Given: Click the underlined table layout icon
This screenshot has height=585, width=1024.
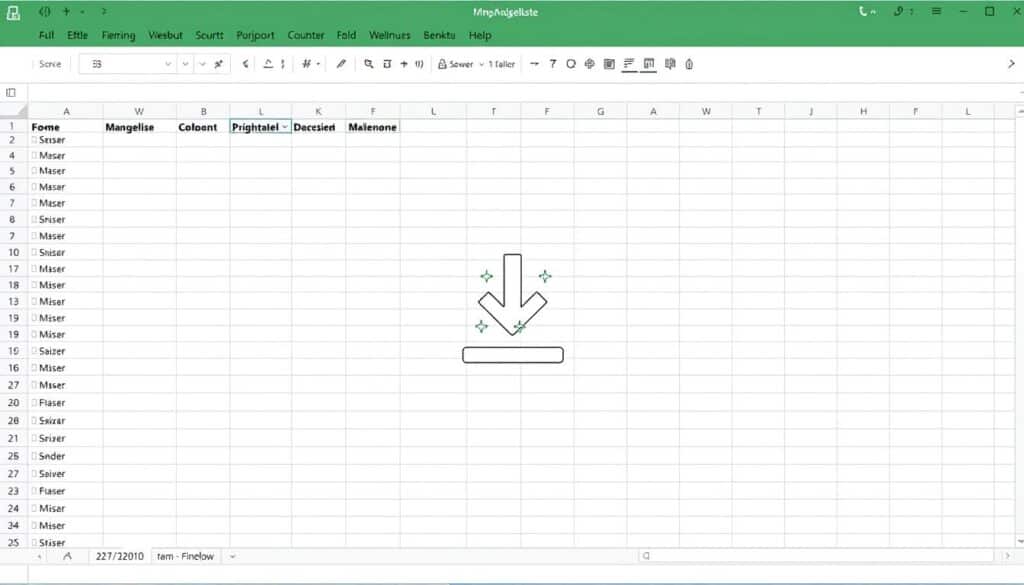Looking at the screenshot, I should click(648, 64).
